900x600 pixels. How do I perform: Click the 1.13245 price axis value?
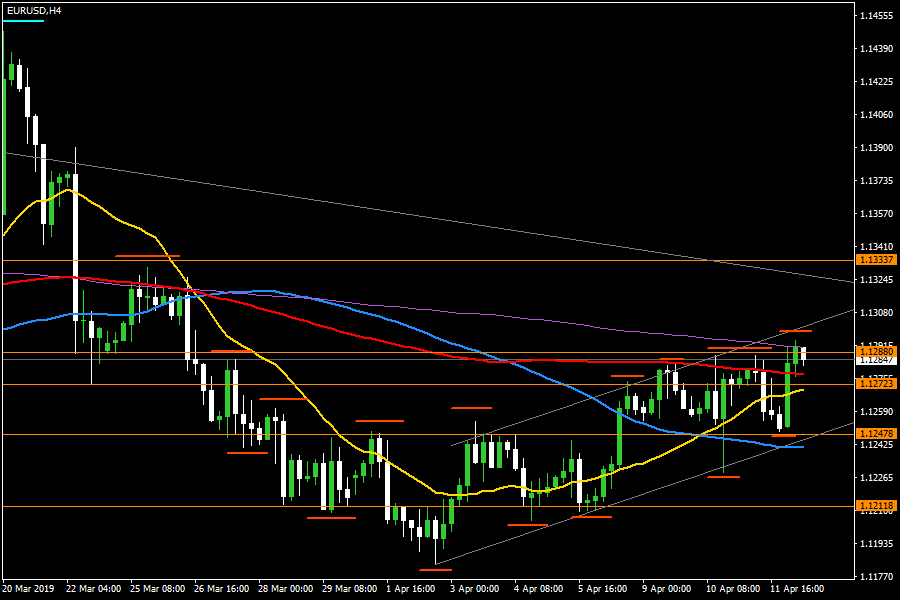tap(877, 280)
